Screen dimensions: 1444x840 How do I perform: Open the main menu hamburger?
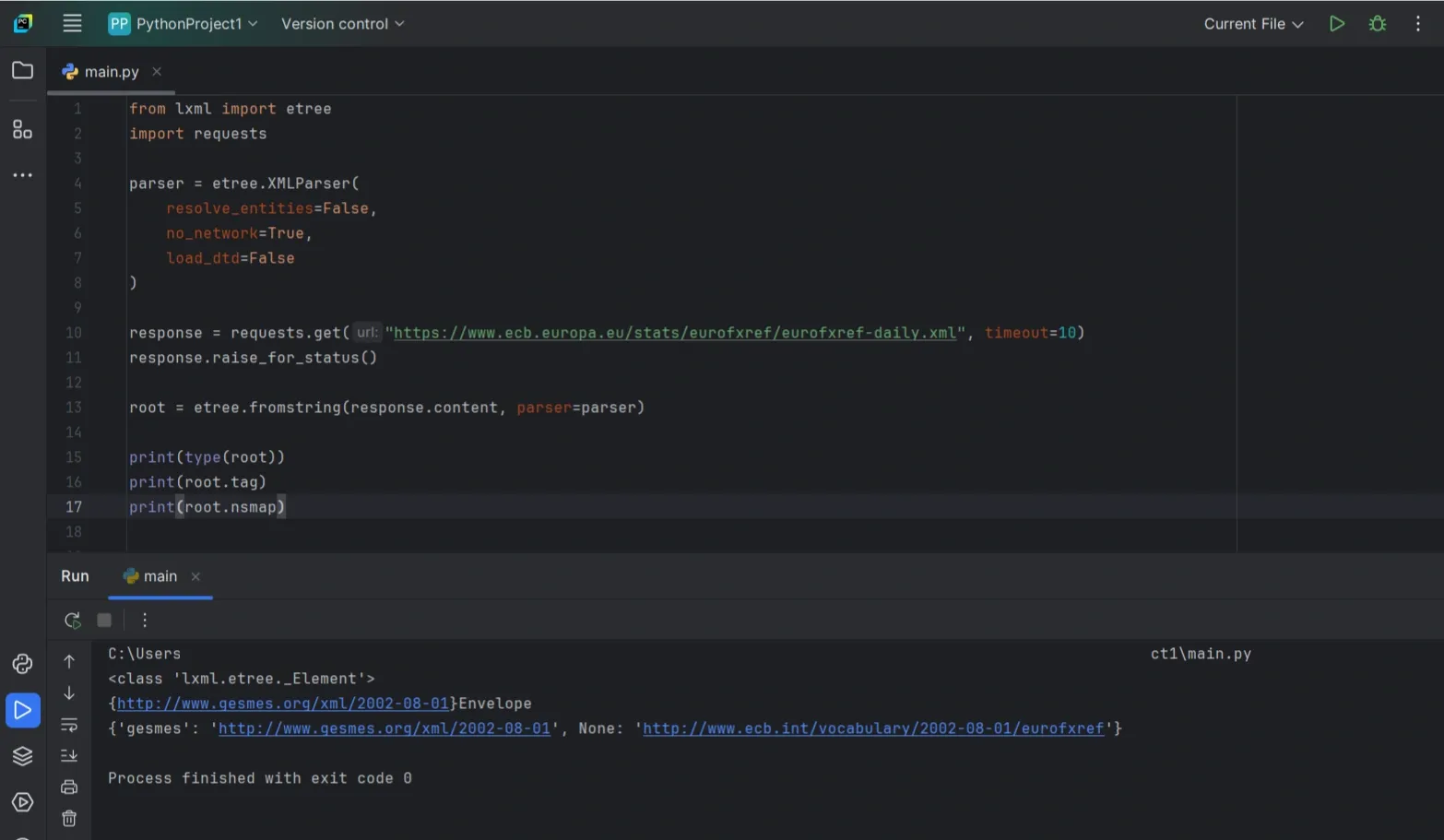tap(72, 24)
